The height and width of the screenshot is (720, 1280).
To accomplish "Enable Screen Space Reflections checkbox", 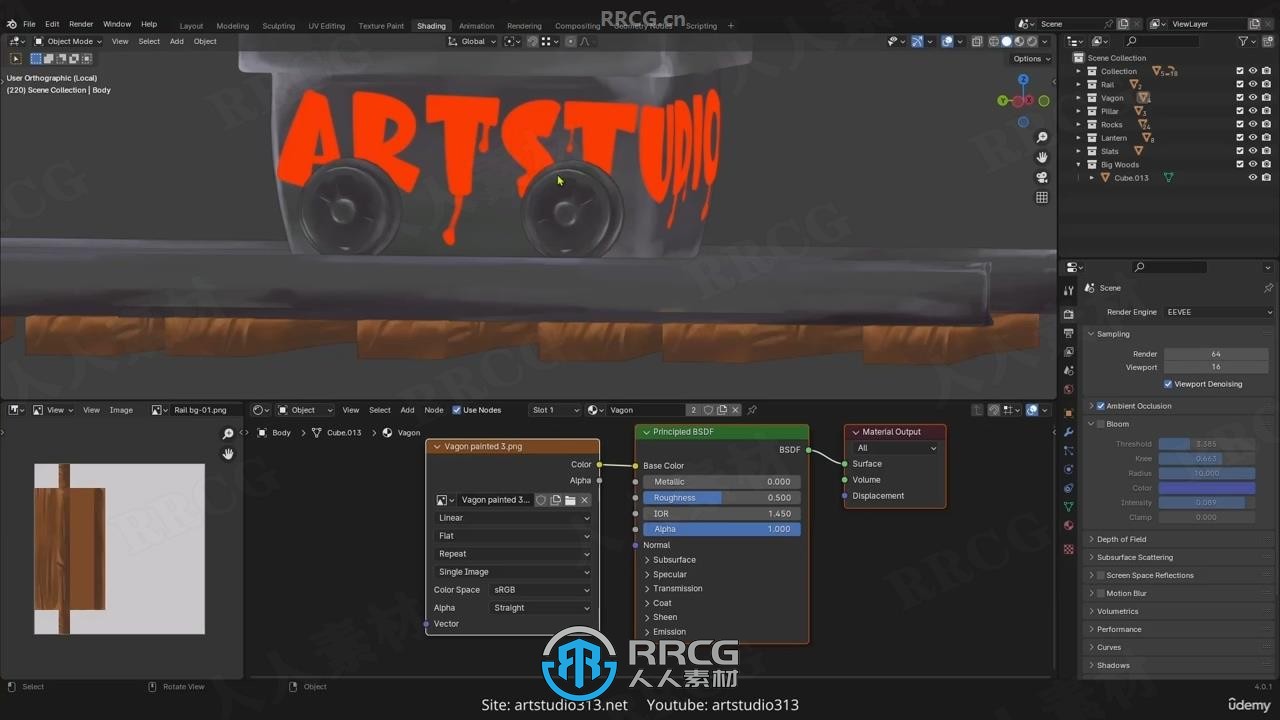I will (x=1101, y=575).
